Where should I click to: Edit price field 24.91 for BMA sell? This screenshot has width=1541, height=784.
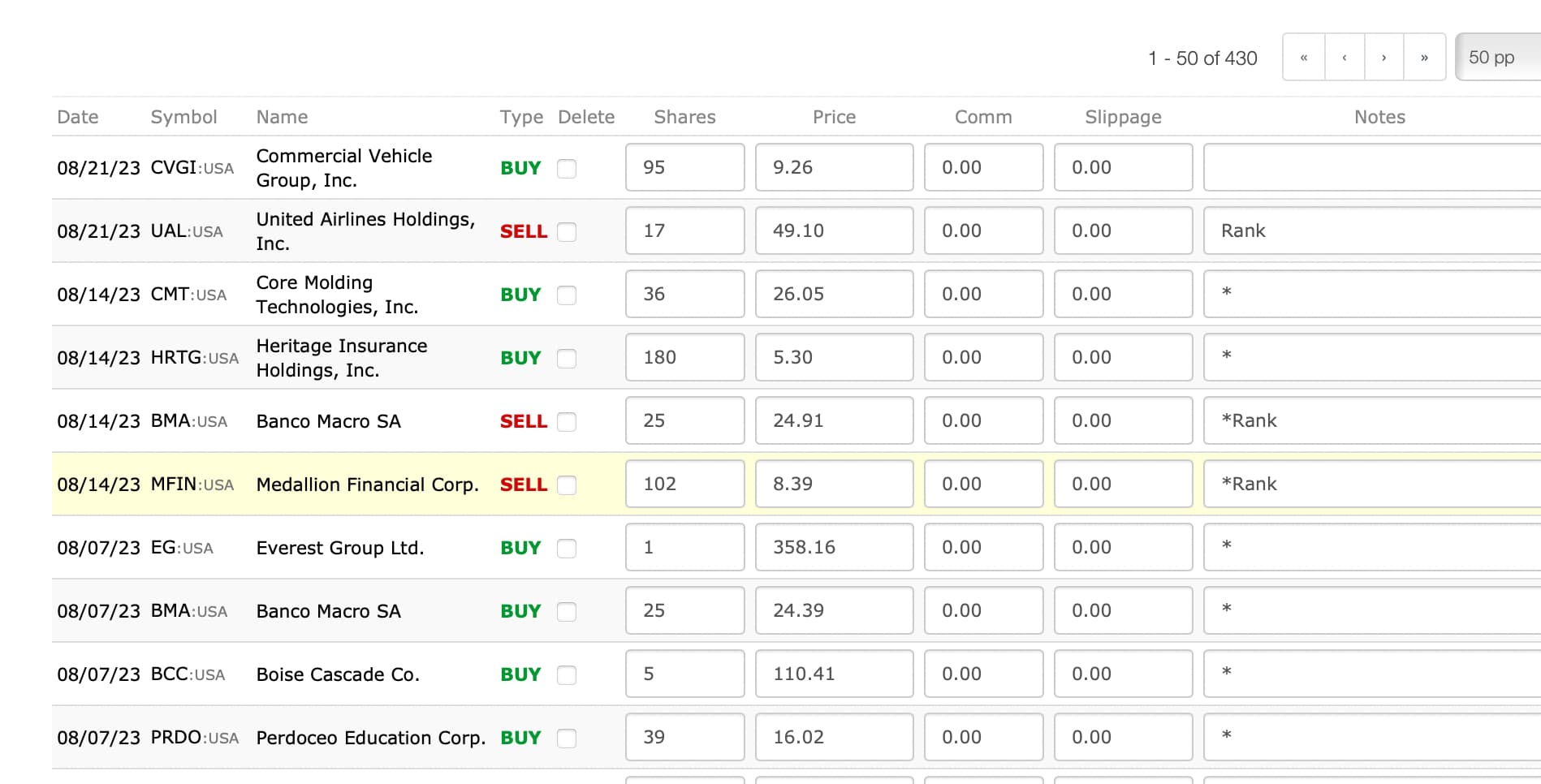point(834,420)
